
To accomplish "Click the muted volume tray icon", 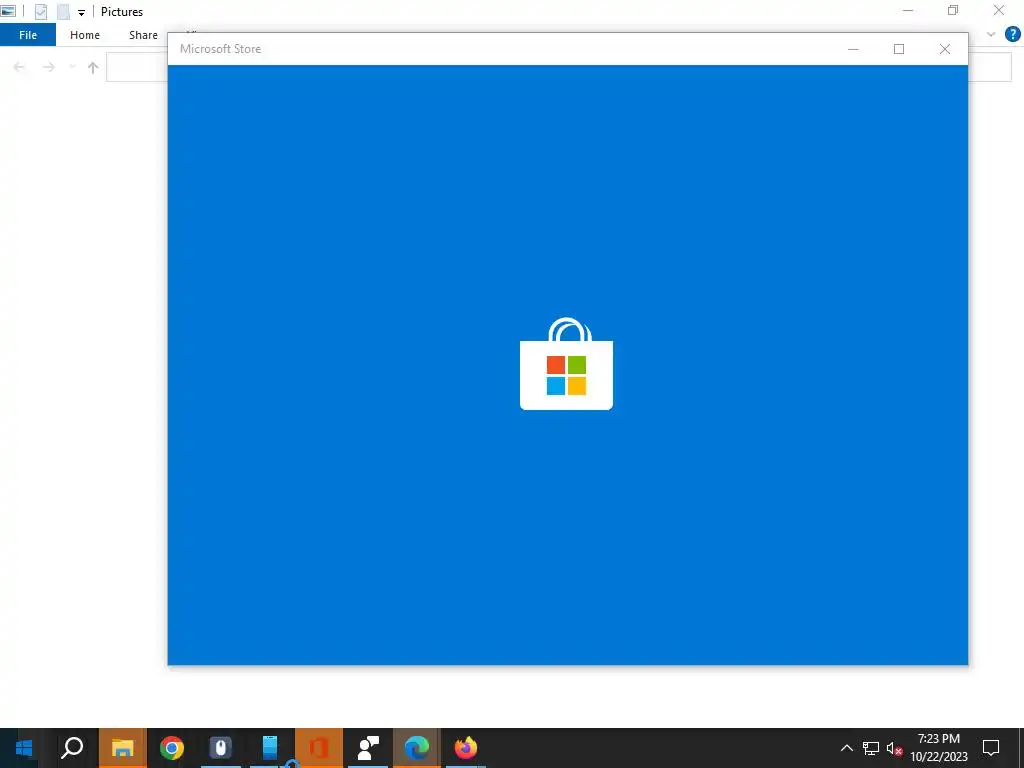I will (x=894, y=748).
